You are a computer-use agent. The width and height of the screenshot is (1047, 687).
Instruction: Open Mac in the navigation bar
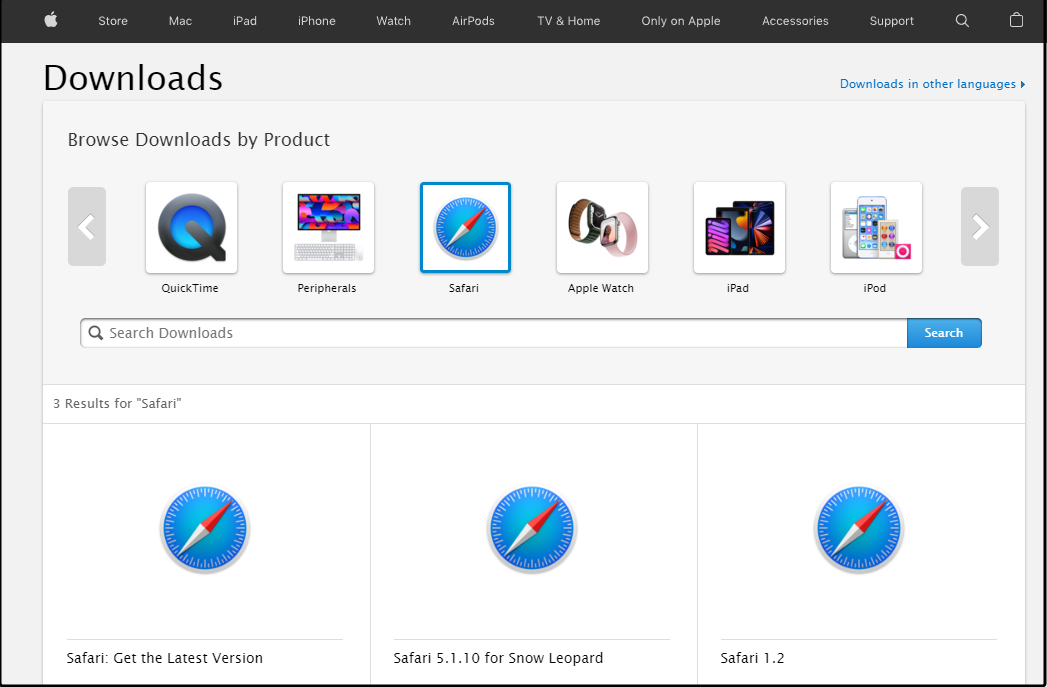[x=180, y=21]
